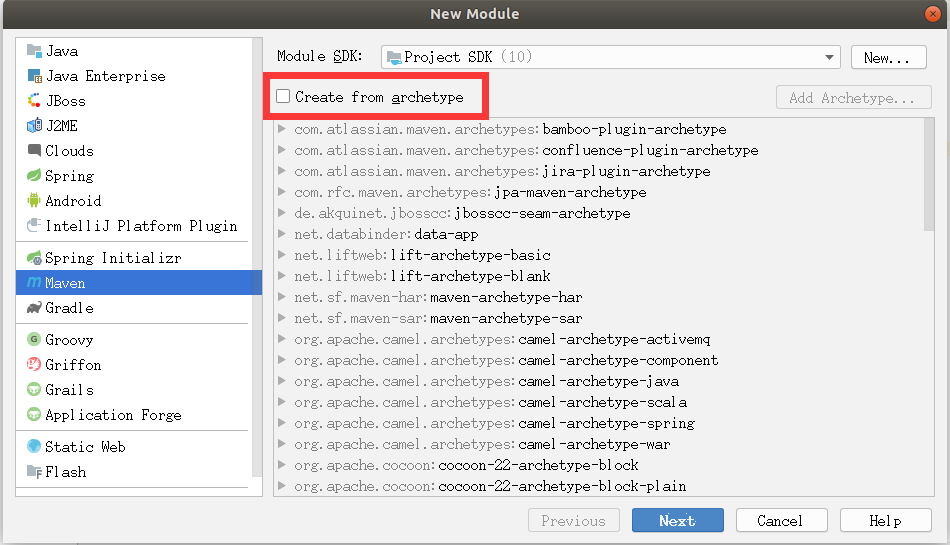Select Flash module type label
This screenshot has width=950, height=545.
coord(65,472)
